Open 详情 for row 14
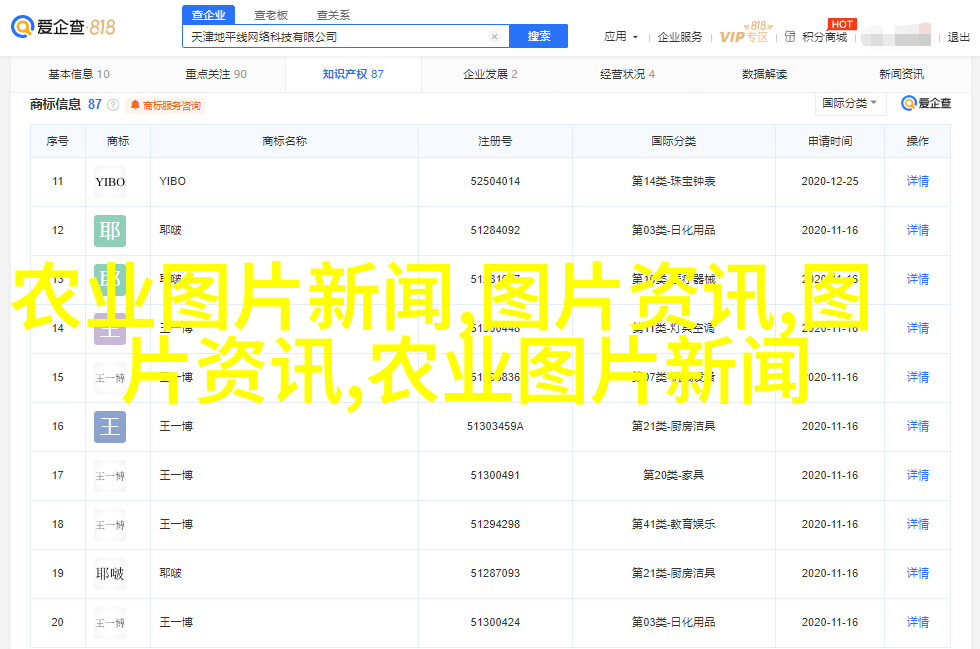The height and width of the screenshot is (649, 980). click(918, 328)
